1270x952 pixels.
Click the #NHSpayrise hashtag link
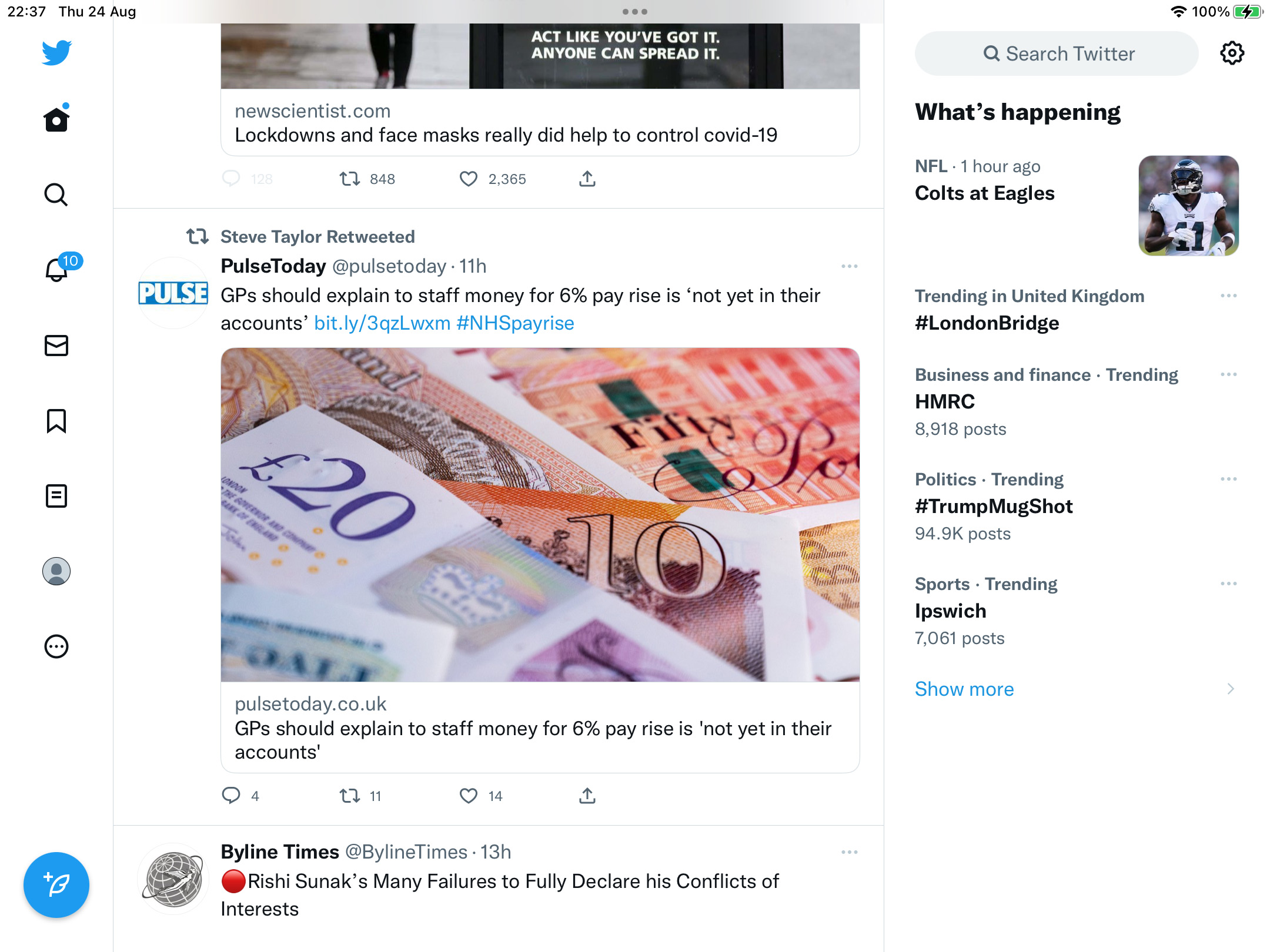coord(515,323)
